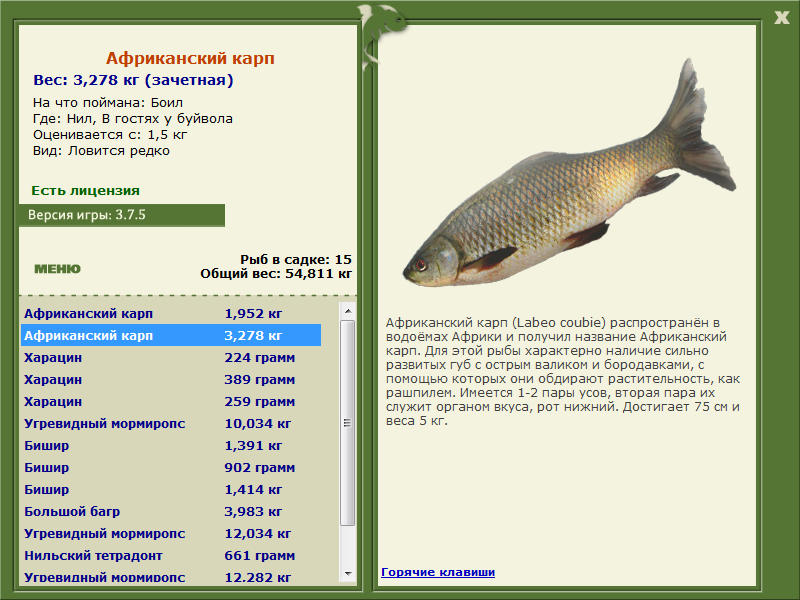Close the fish info window with X

click(x=781, y=18)
